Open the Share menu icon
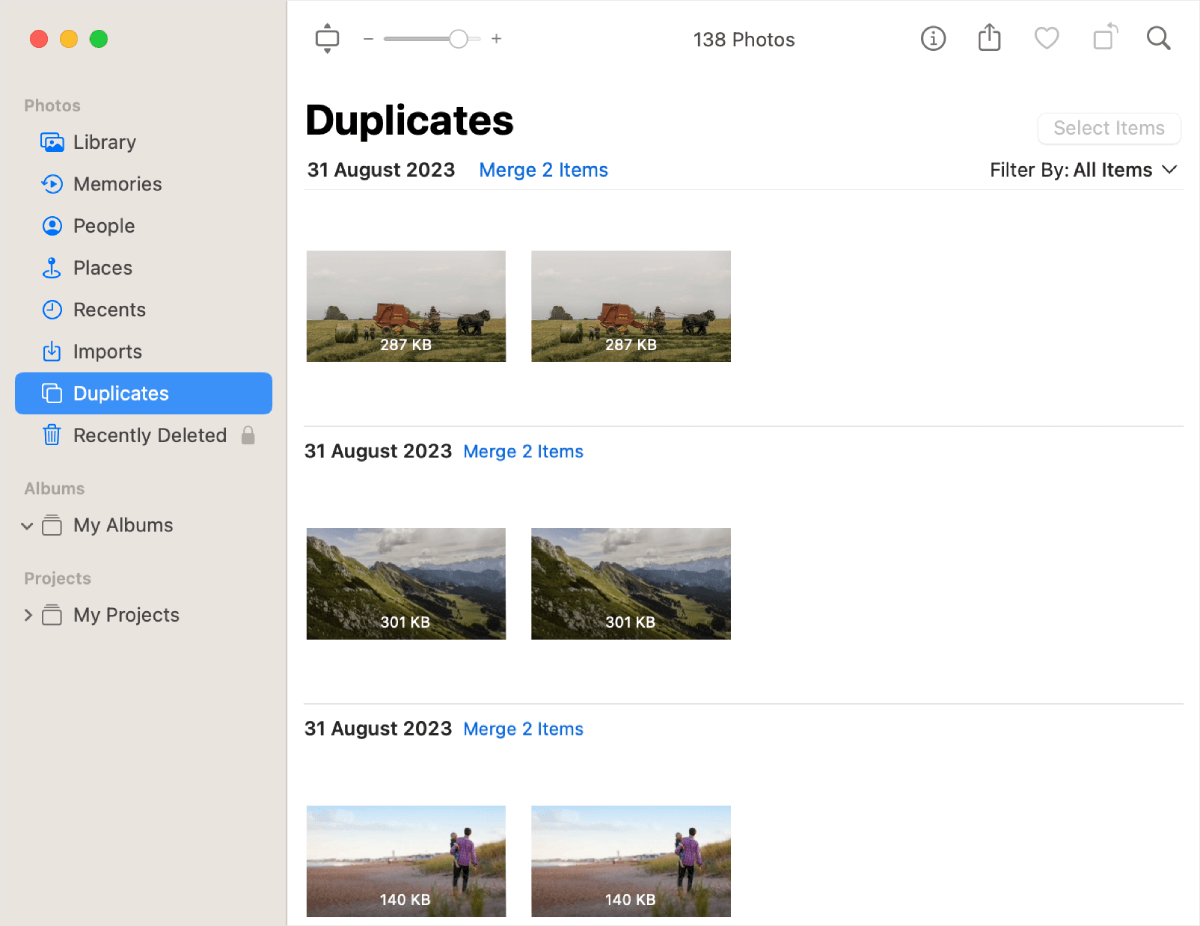Screen dimensions: 1200x926 [989, 37]
